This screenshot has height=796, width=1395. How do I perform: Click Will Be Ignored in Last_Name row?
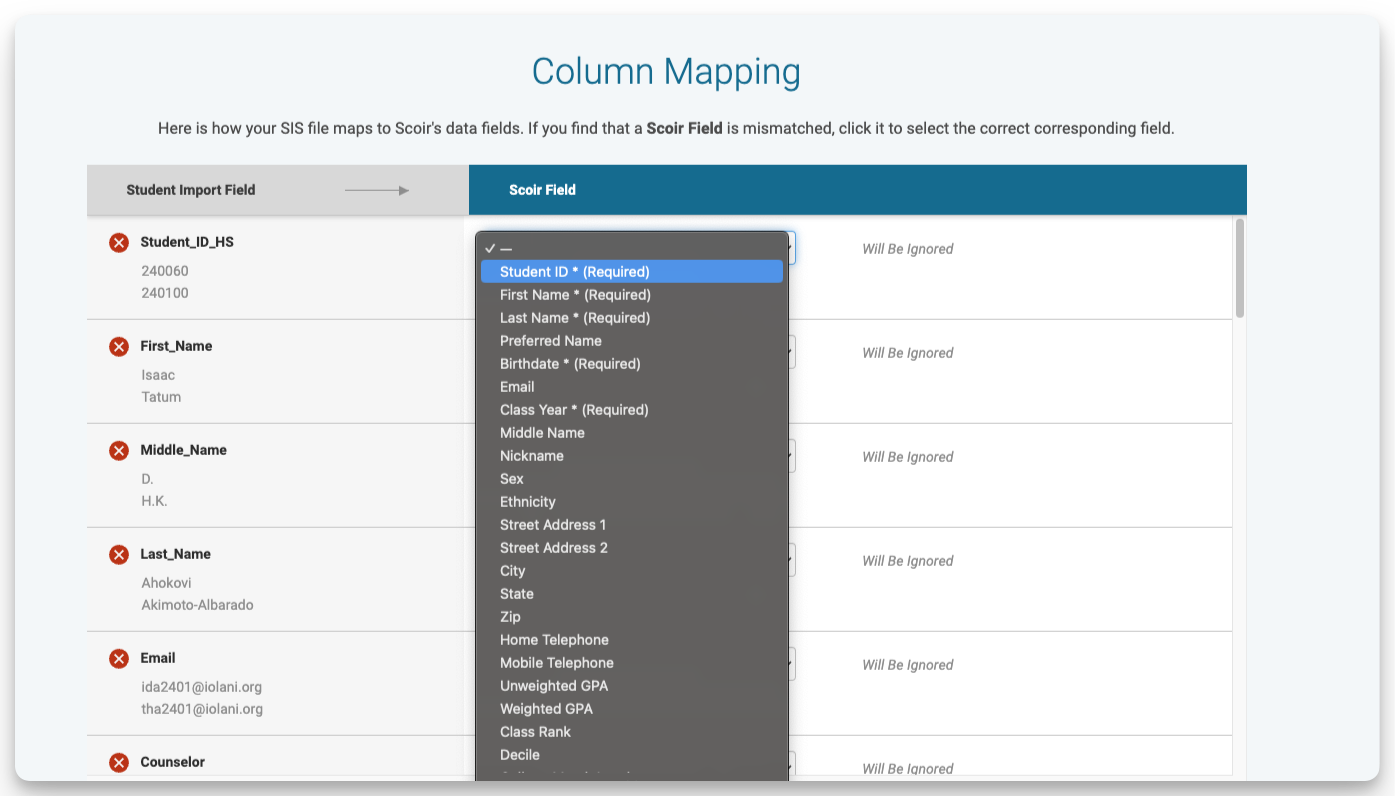click(x=908, y=561)
